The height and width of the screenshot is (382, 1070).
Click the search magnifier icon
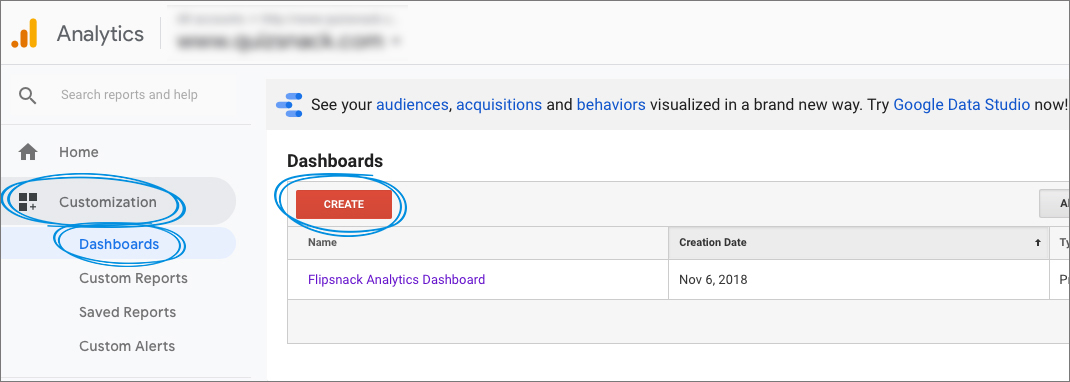point(28,95)
